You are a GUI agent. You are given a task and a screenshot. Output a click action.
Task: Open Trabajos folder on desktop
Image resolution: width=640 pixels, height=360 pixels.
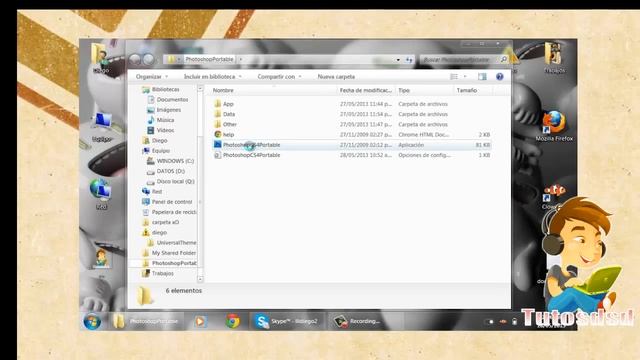[554, 58]
